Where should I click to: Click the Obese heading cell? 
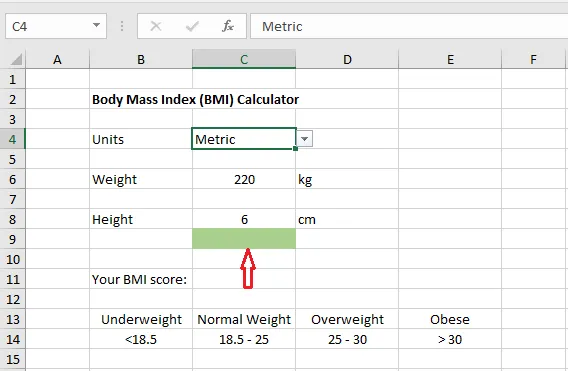coord(450,319)
